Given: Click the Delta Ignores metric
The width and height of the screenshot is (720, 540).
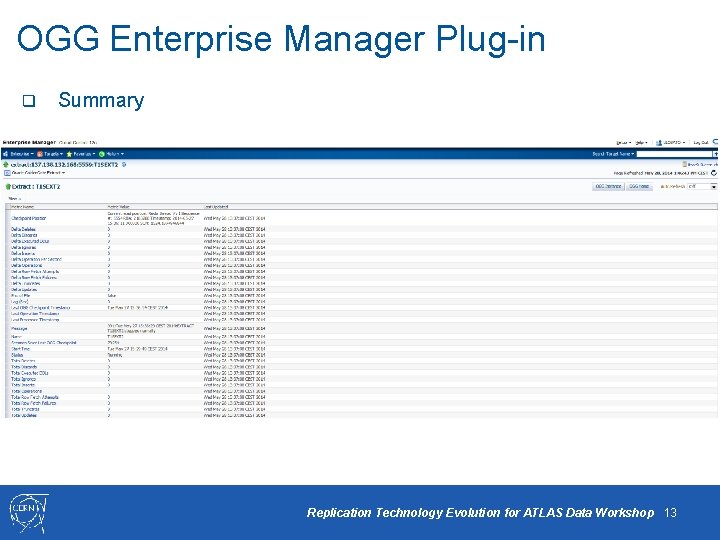Looking at the screenshot, I should 23,248.
